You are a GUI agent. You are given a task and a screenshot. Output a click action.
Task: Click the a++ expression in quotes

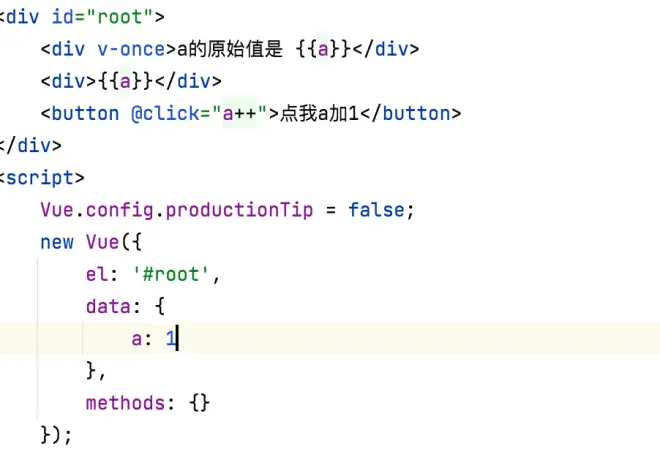tap(239, 114)
